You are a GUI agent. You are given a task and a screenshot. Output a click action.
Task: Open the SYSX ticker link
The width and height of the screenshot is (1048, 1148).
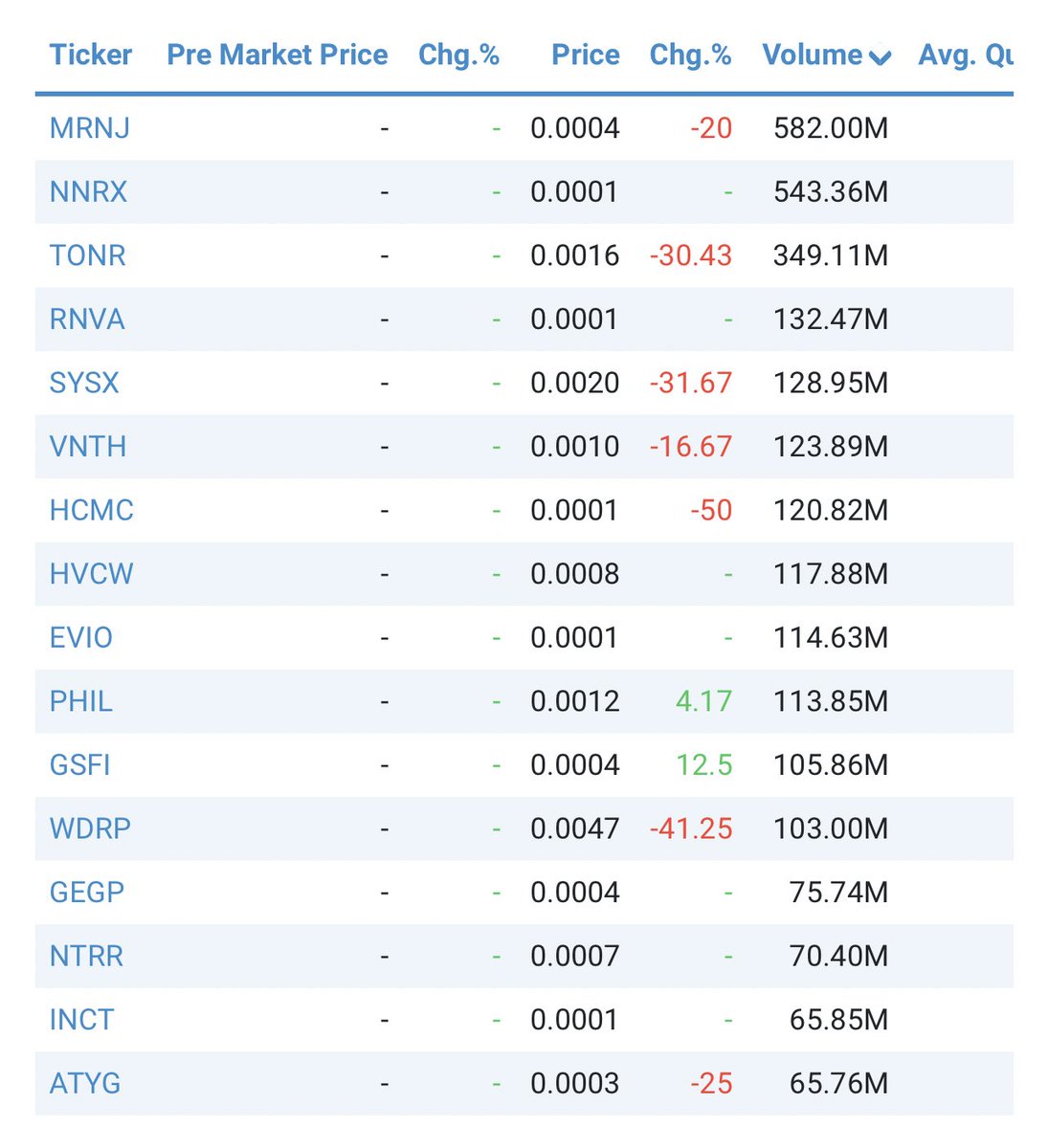(x=84, y=383)
